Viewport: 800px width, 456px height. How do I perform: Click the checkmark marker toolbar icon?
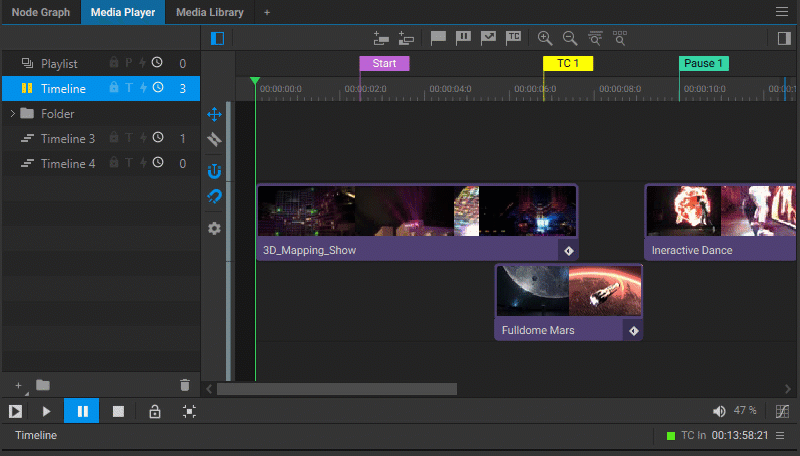point(488,38)
